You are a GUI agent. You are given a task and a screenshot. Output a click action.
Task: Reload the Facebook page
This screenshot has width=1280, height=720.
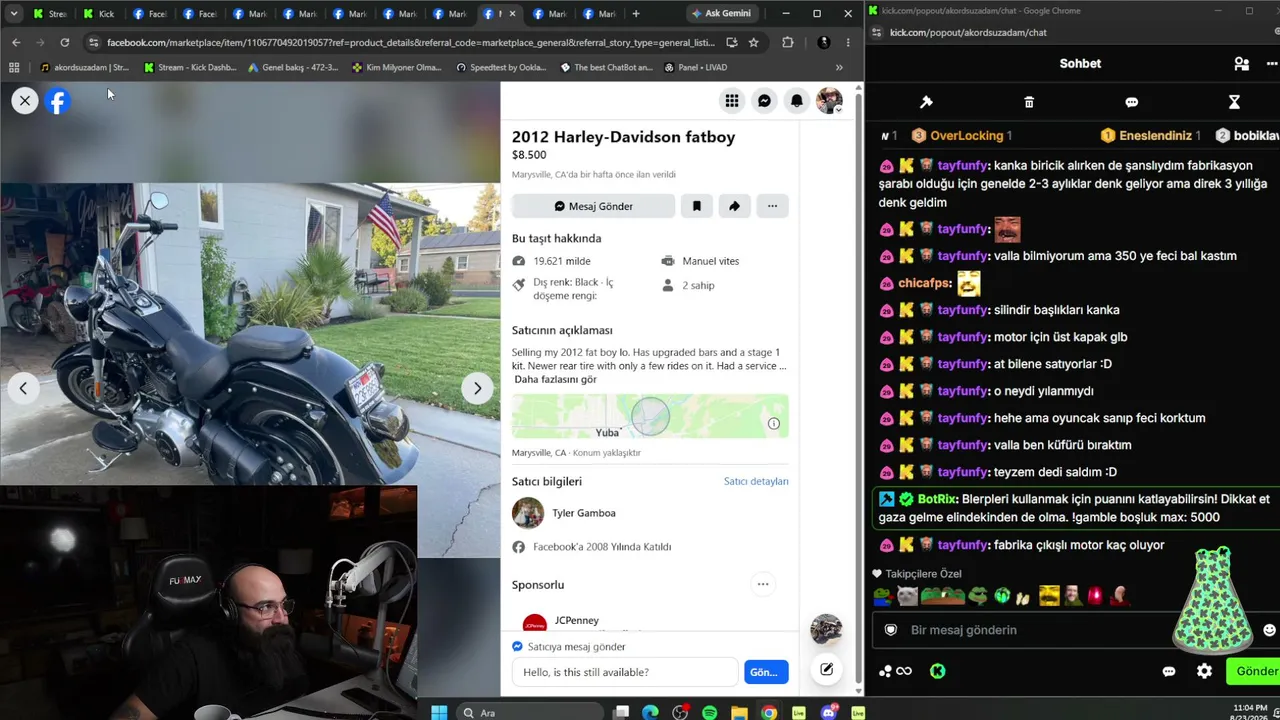pyautogui.click(x=64, y=43)
